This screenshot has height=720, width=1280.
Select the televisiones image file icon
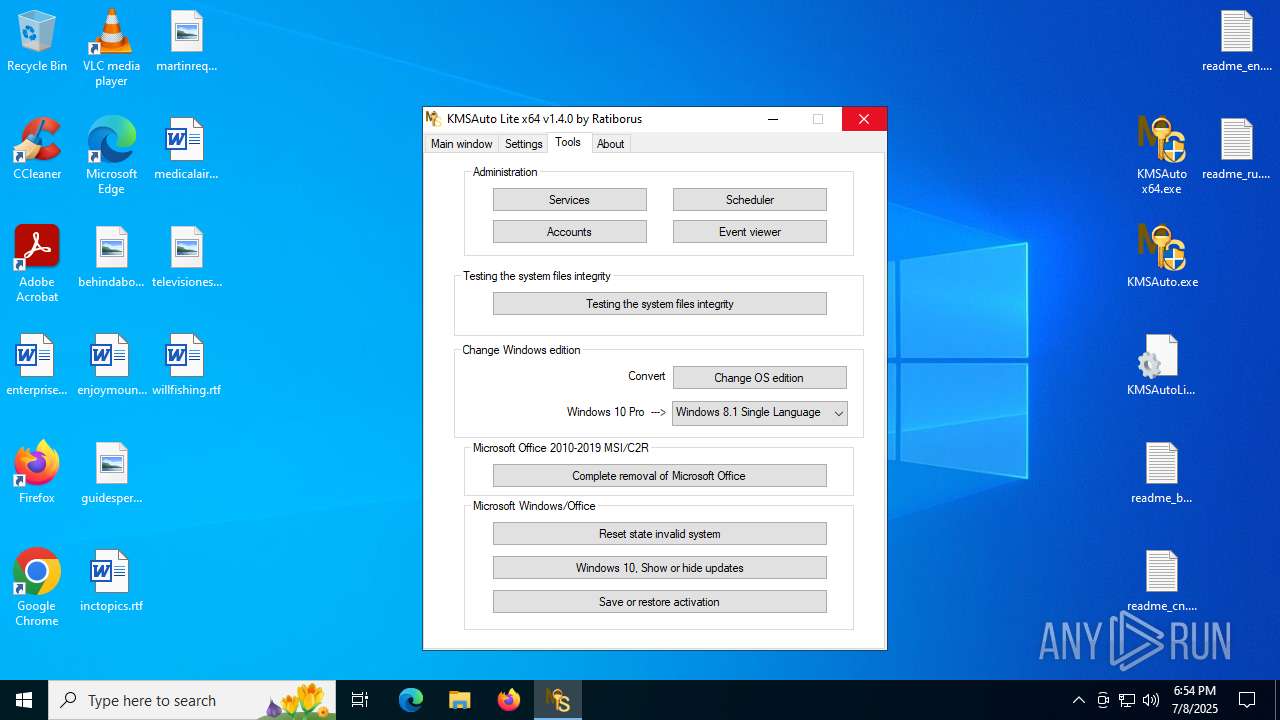pos(186,258)
